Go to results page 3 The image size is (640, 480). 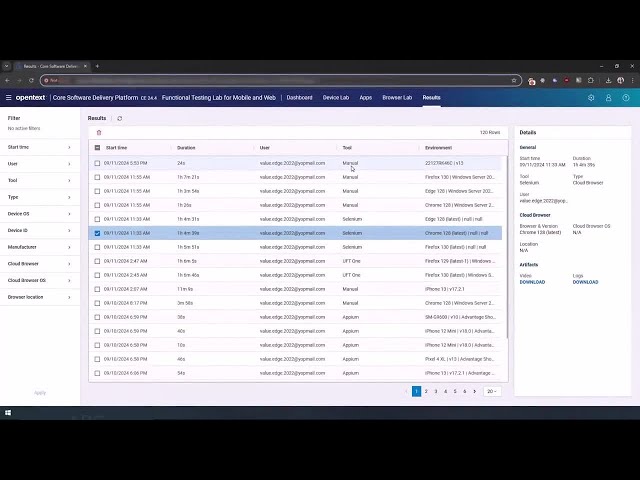(x=436, y=391)
